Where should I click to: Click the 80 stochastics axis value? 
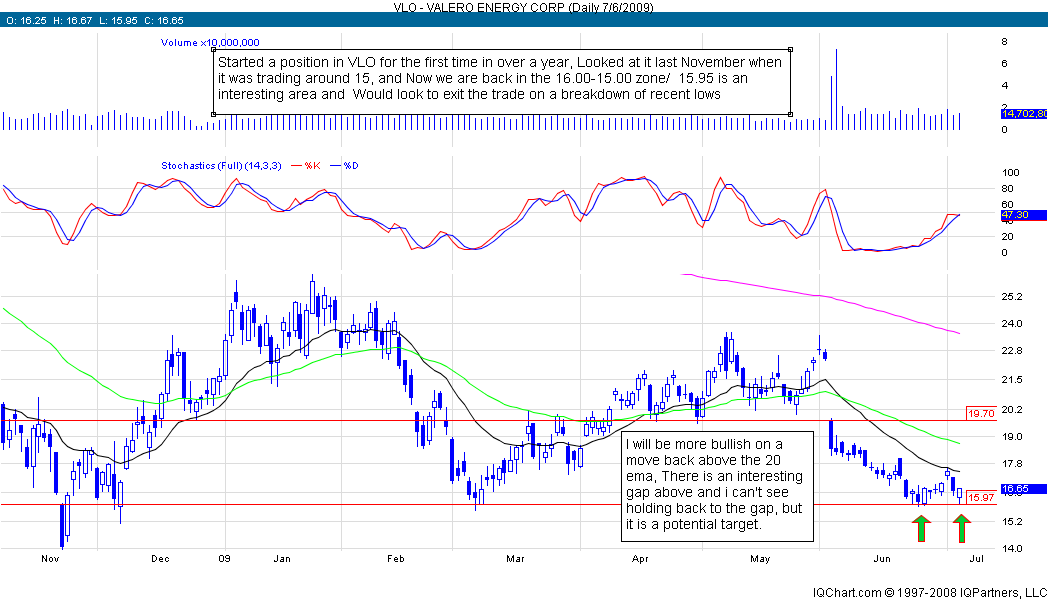point(1008,189)
